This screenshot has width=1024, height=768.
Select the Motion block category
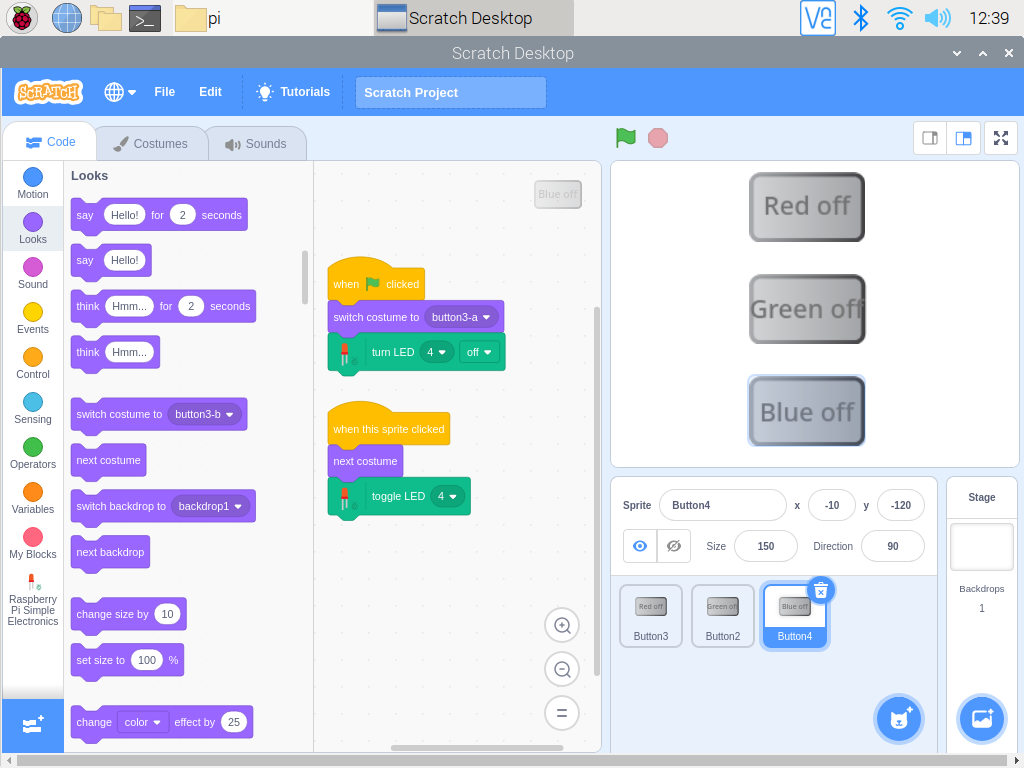coord(33,184)
